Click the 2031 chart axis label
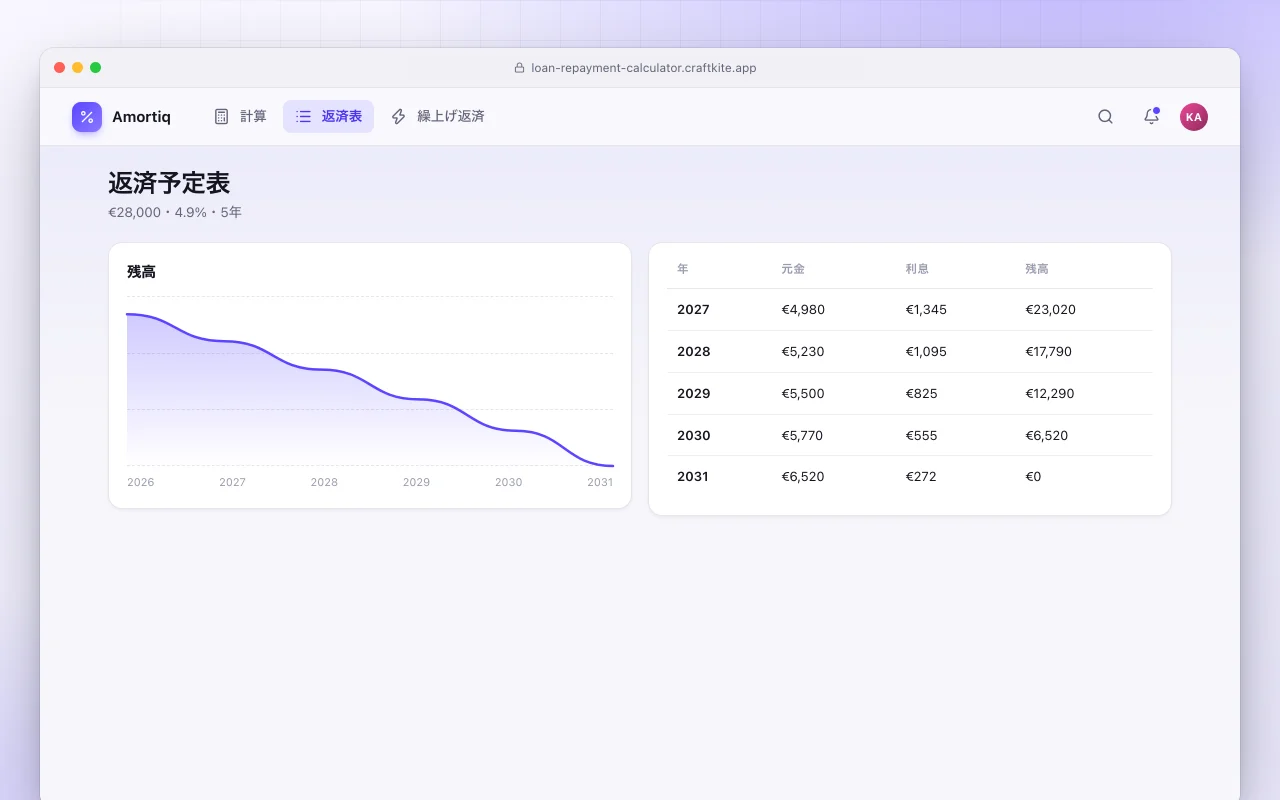The image size is (1280, 800). [600, 482]
